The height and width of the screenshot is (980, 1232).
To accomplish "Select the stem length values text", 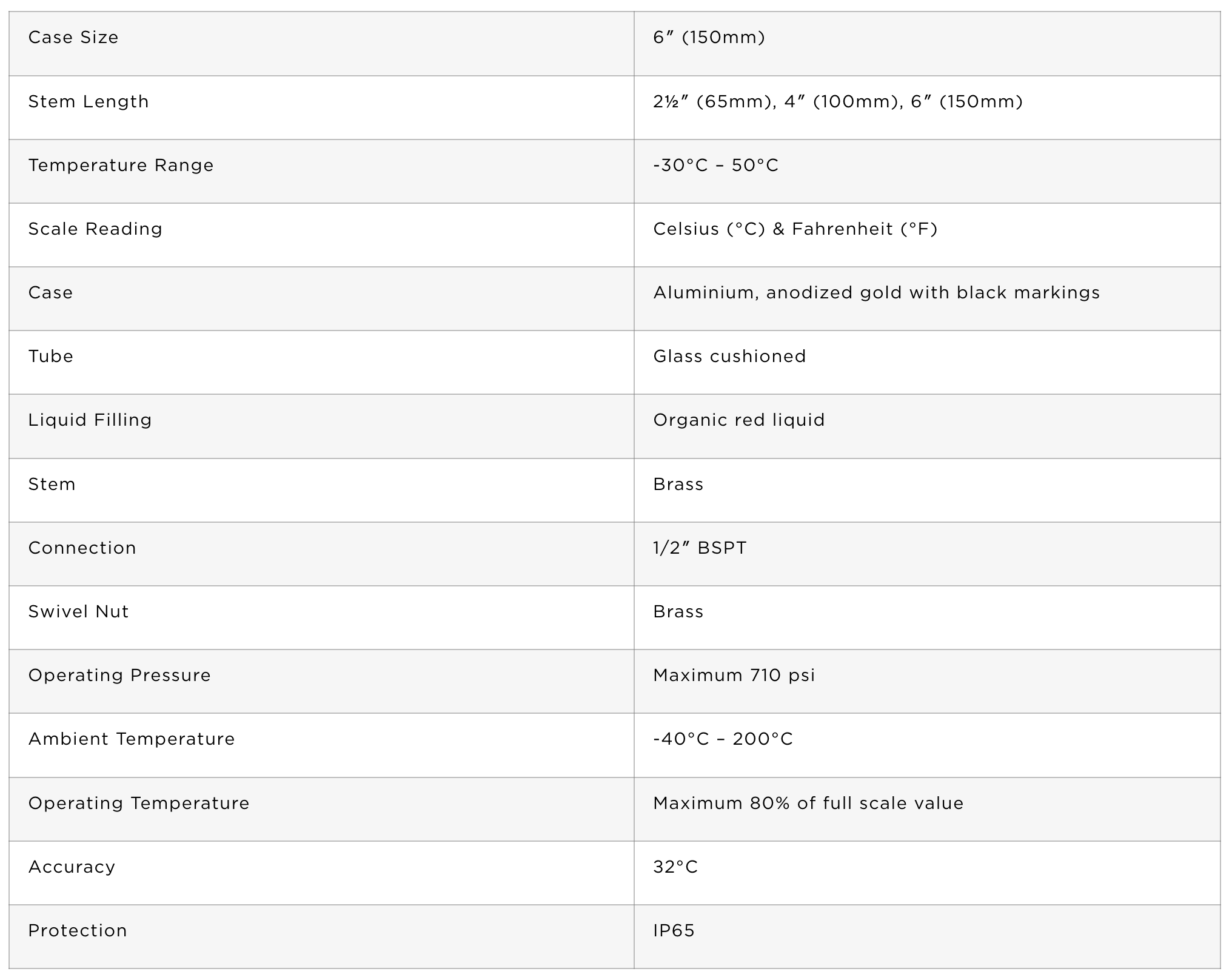I will 838,101.
